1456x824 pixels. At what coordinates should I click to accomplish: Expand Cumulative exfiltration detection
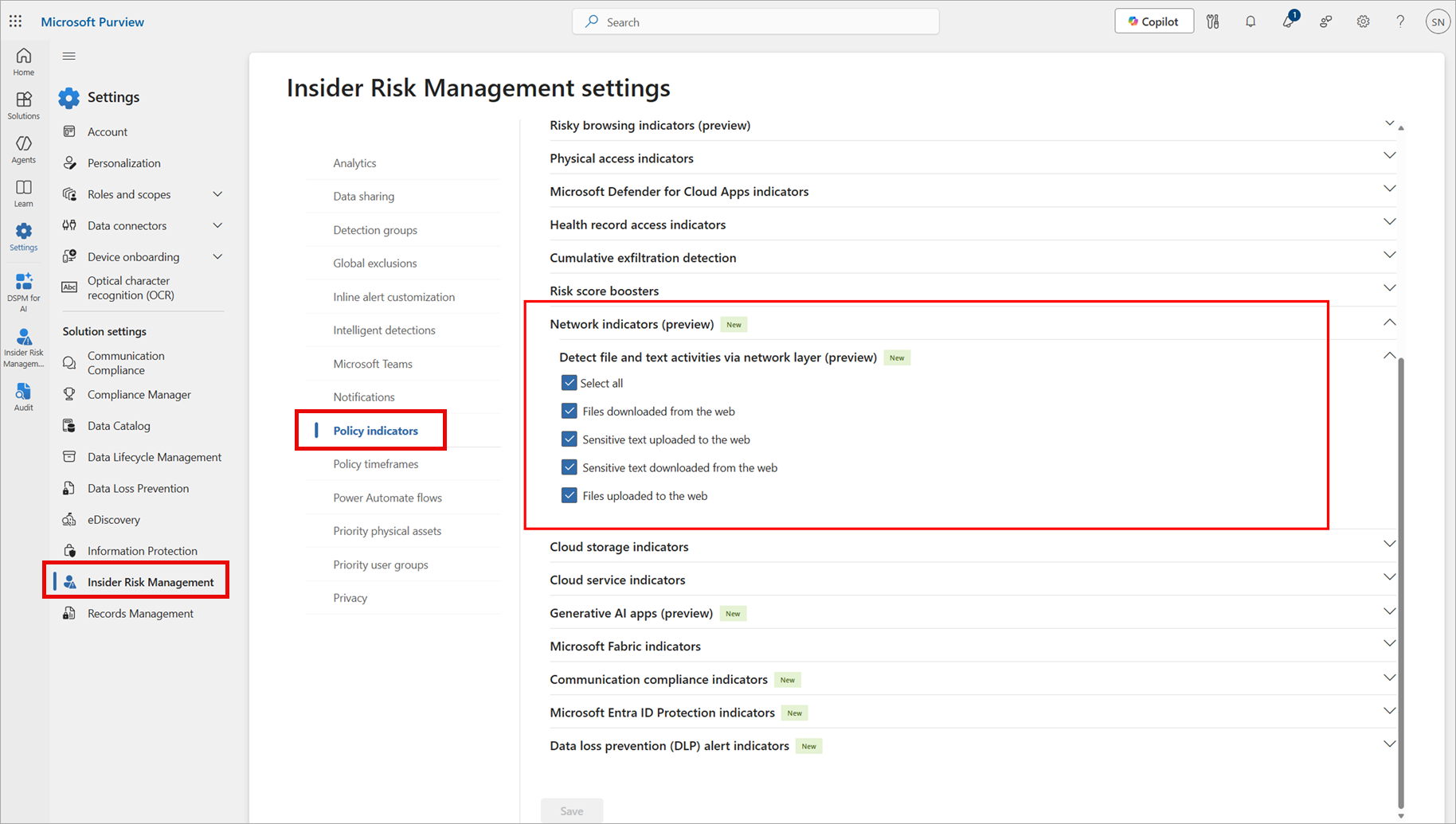(1389, 255)
